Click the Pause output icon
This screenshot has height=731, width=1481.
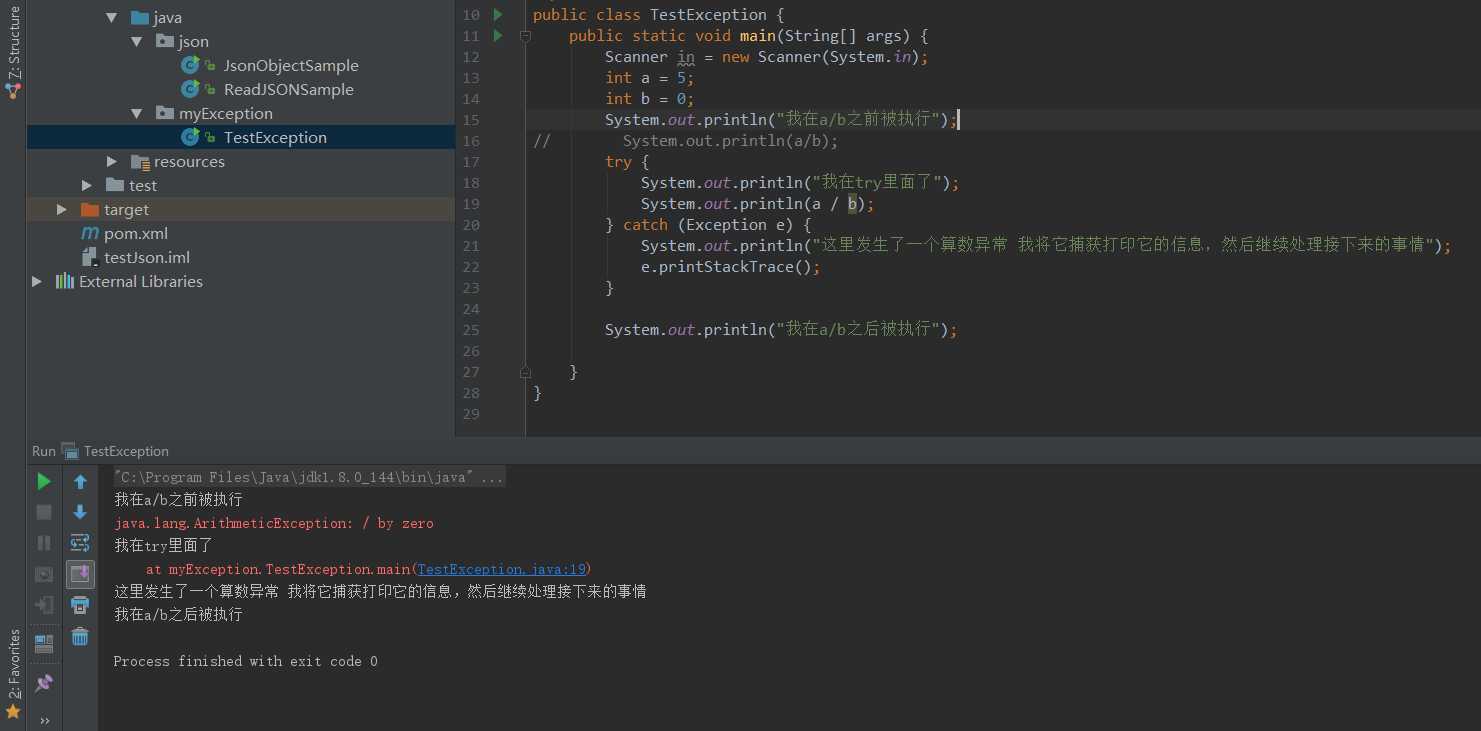[x=44, y=543]
